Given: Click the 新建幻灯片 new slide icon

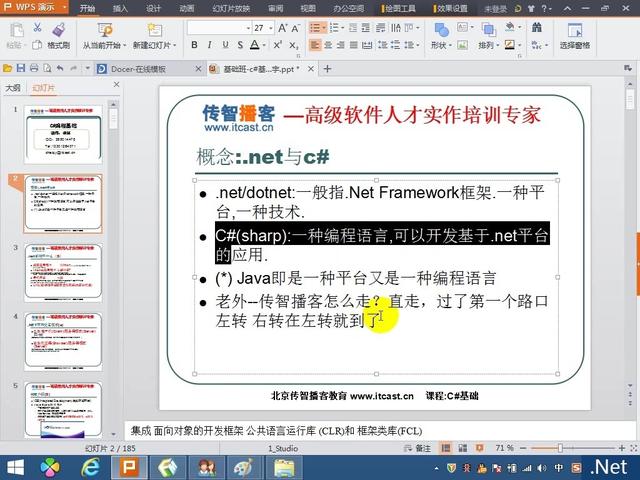Looking at the screenshot, I should [x=155, y=30].
